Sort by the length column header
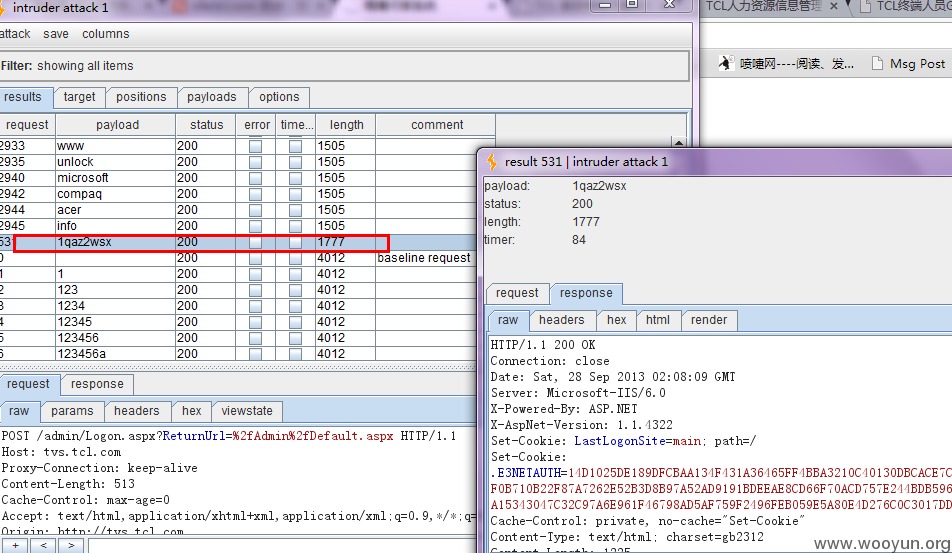The height and width of the screenshot is (553, 952). click(x=346, y=125)
